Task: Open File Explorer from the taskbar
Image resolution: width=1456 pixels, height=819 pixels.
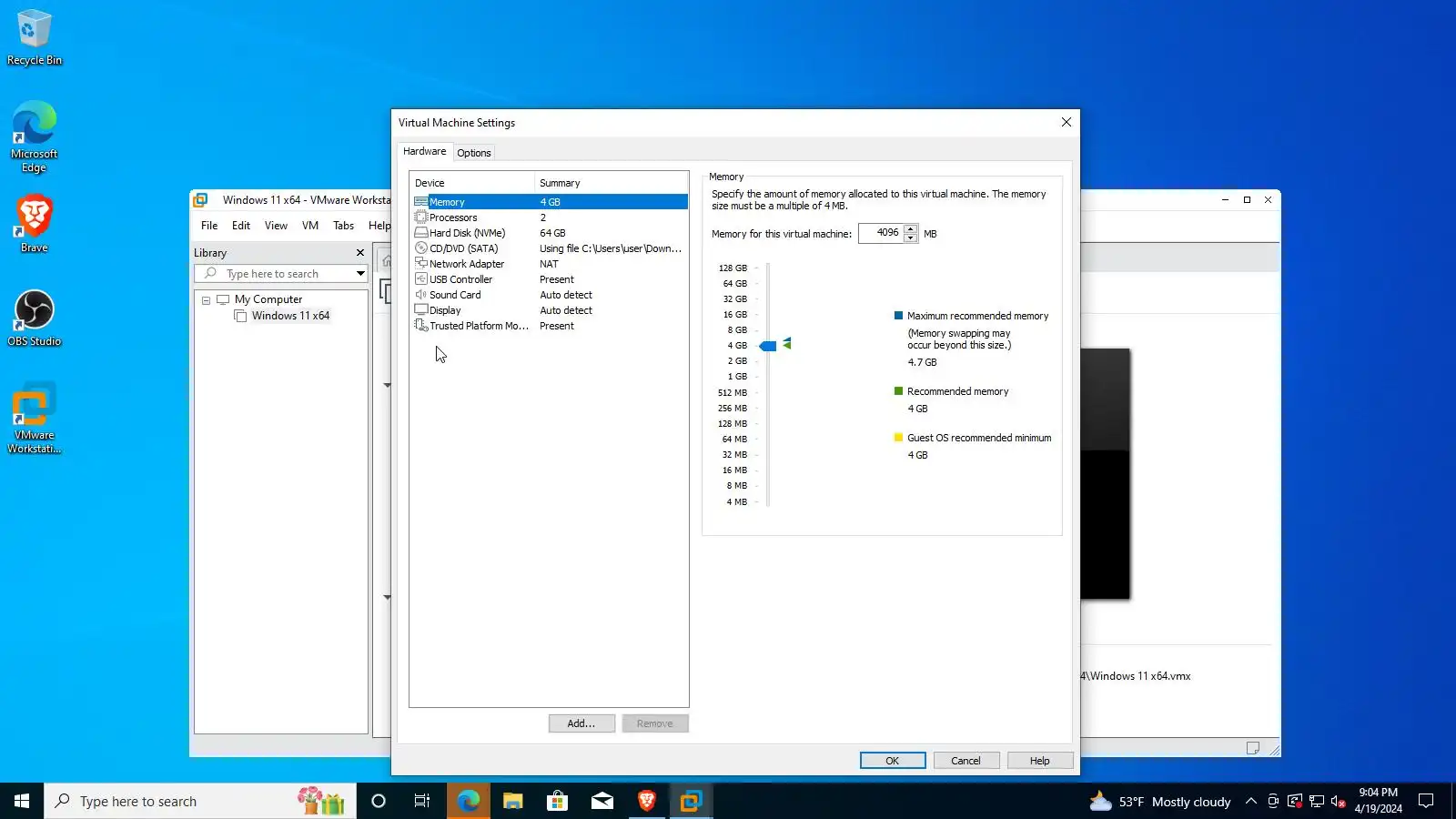Action: click(x=513, y=801)
